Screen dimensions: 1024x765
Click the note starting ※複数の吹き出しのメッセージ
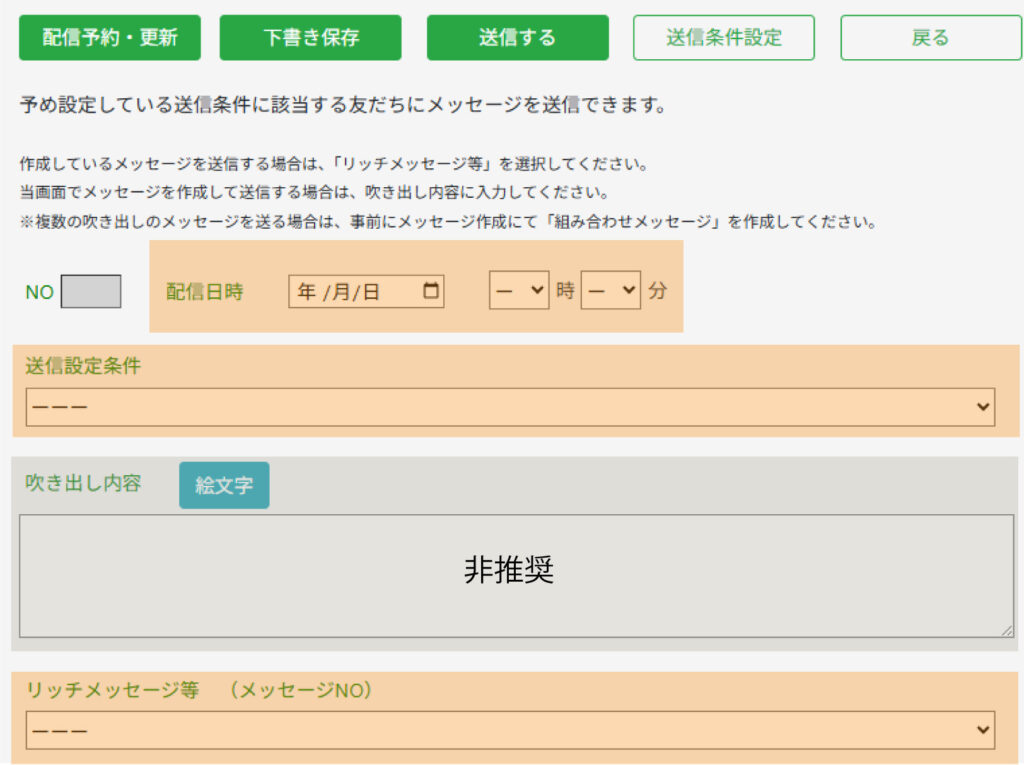point(448,222)
